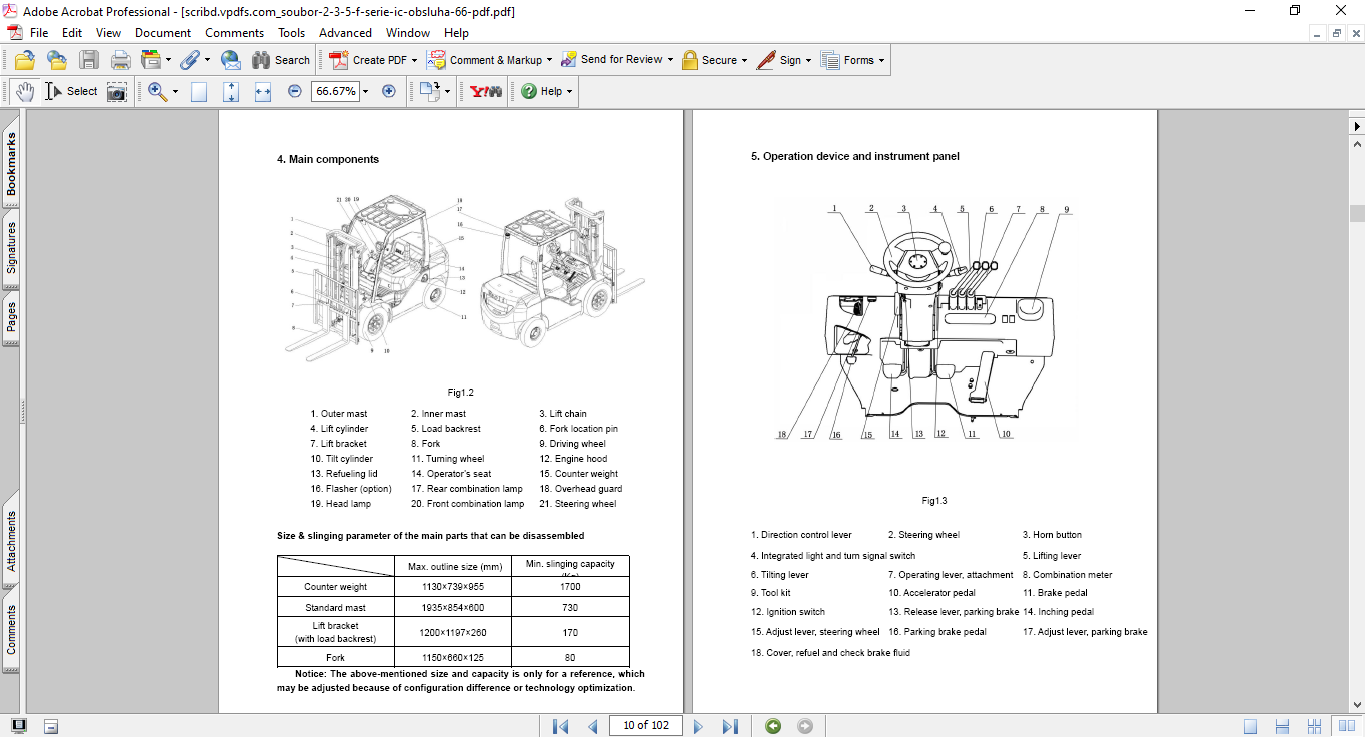Open the Advanced menu
Image resolution: width=1365 pixels, height=737 pixels.
tap(345, 33)
